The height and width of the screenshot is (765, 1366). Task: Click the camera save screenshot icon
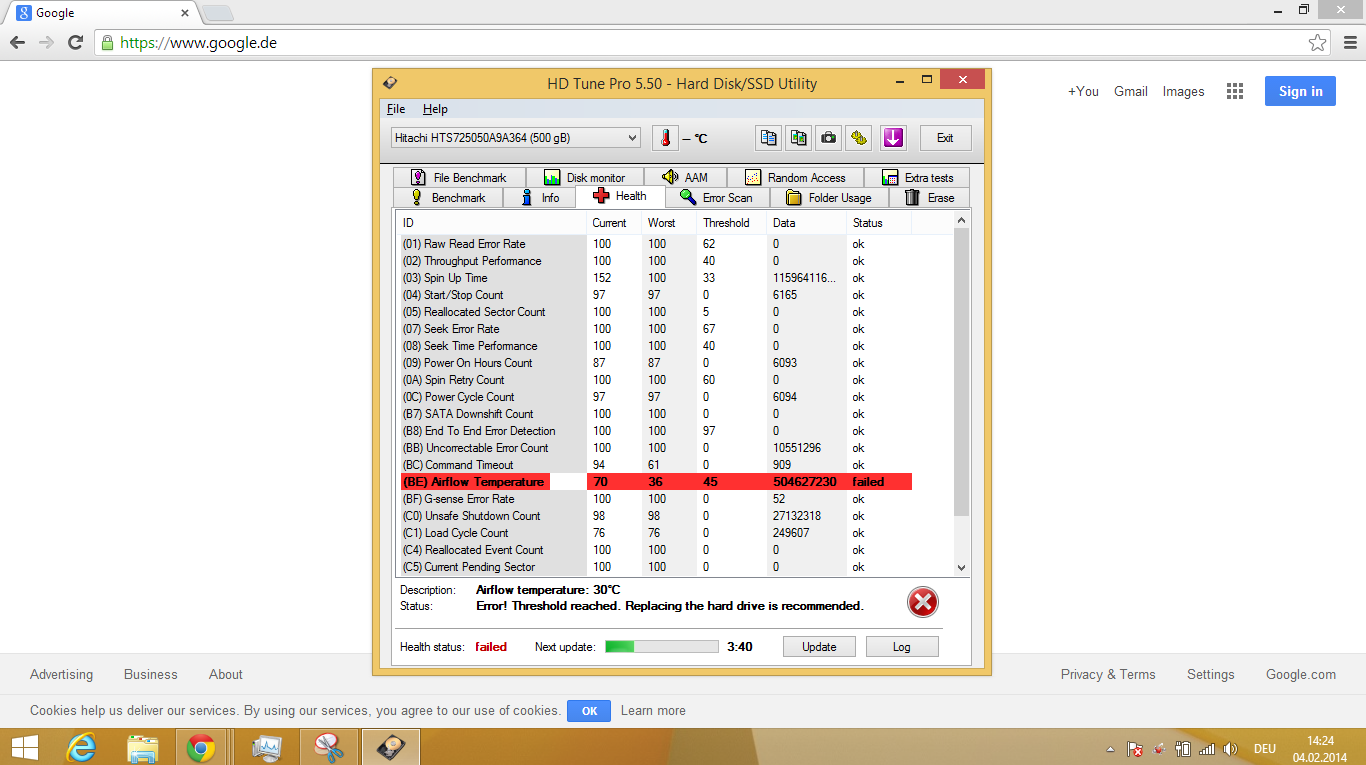coord(828,138)
